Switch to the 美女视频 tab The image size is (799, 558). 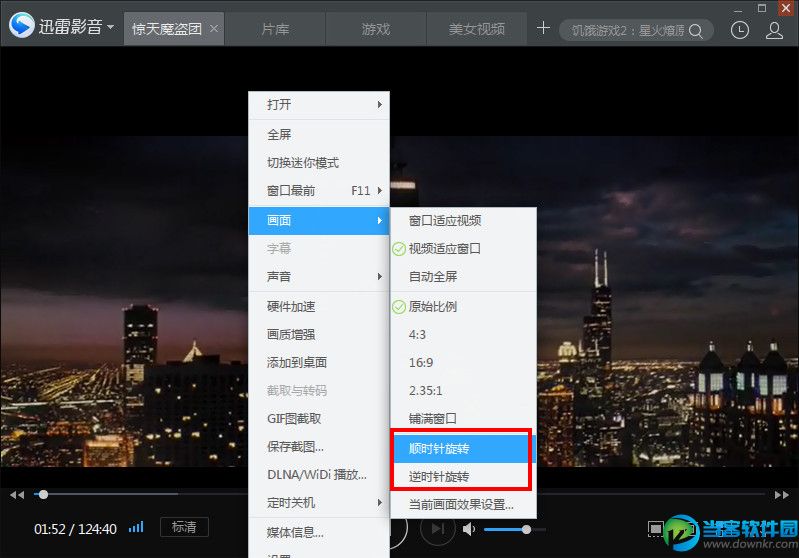[x=476, y=29]
